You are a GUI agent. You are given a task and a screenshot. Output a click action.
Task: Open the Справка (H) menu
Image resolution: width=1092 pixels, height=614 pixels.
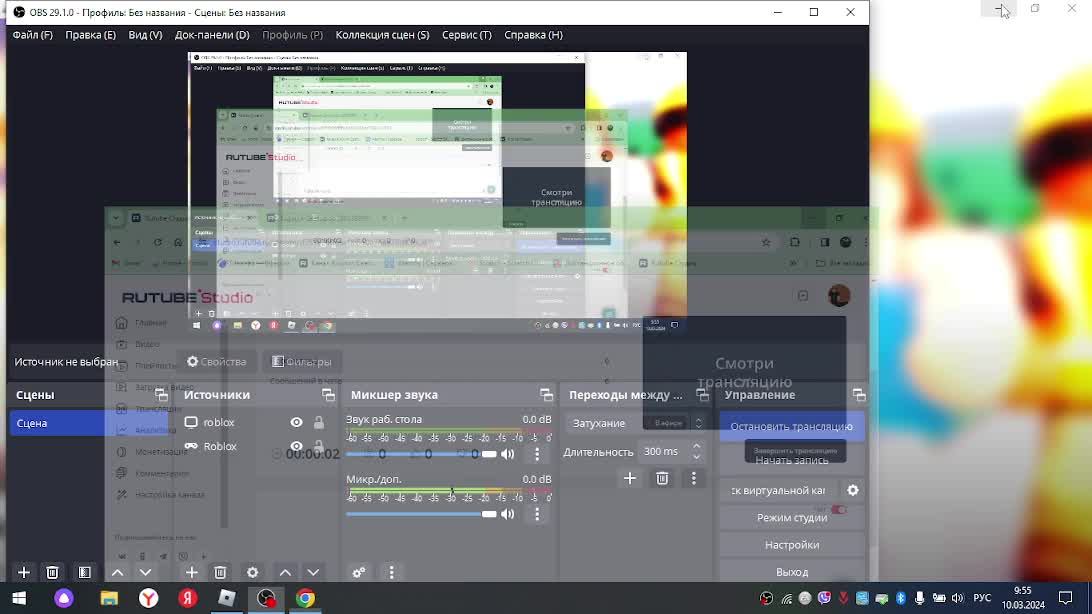[533, 35]
